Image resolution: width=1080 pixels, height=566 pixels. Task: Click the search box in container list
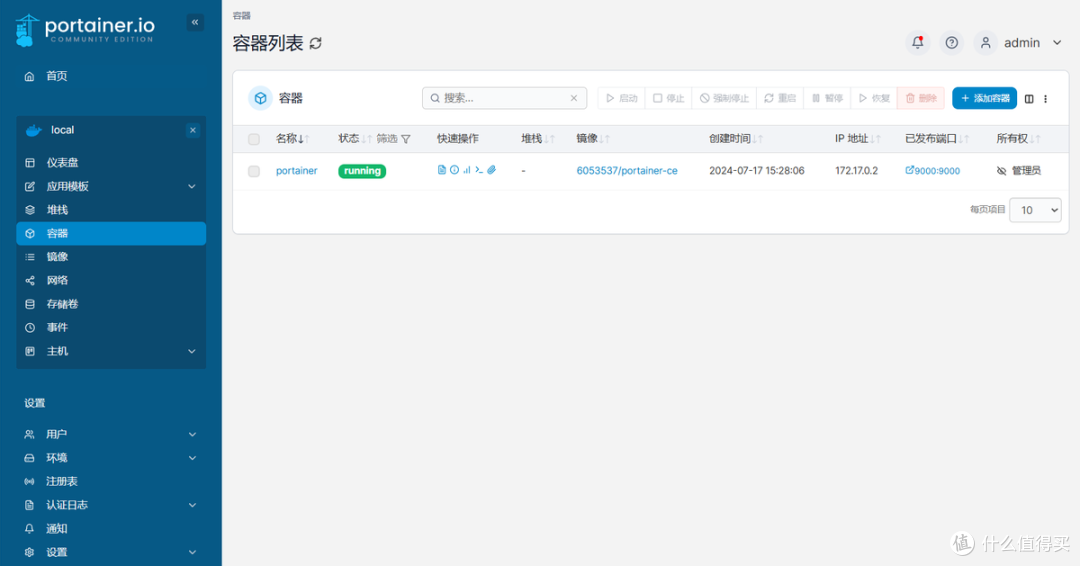(504, 98)
